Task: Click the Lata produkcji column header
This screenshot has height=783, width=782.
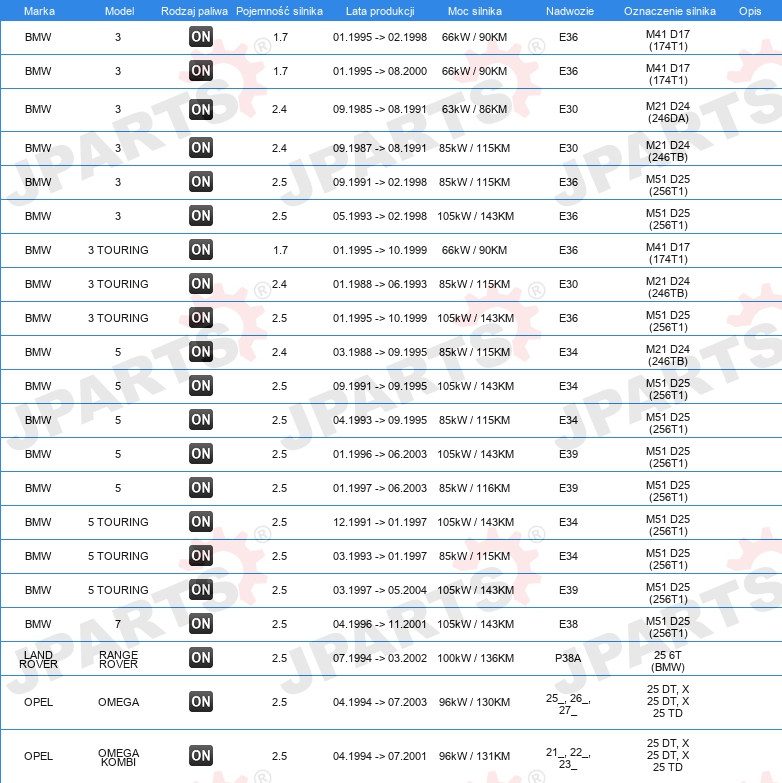Action: point(380,11)
